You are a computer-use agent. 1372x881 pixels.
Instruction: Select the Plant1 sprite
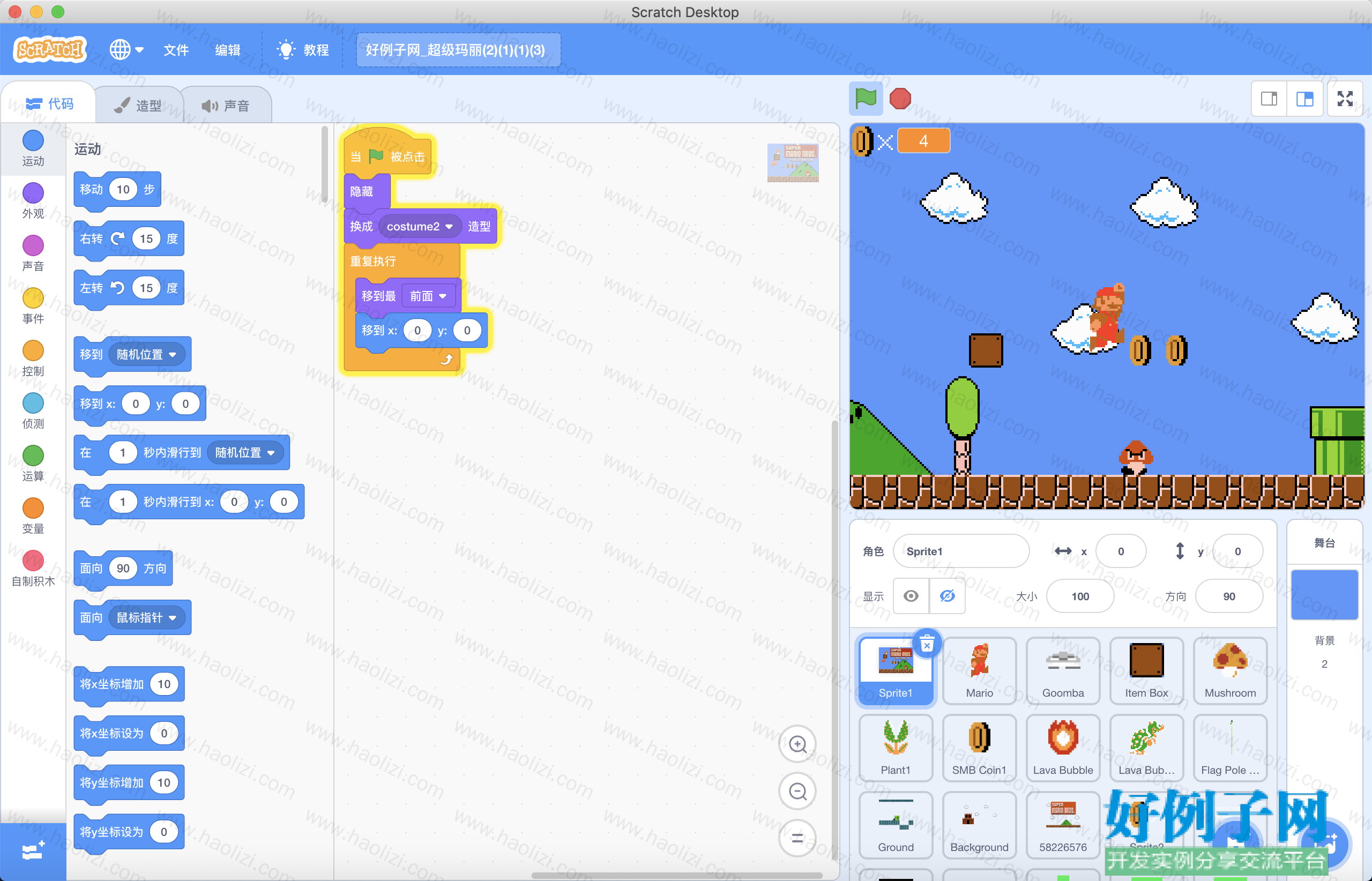pyautogui.click(x=896, y=748)
